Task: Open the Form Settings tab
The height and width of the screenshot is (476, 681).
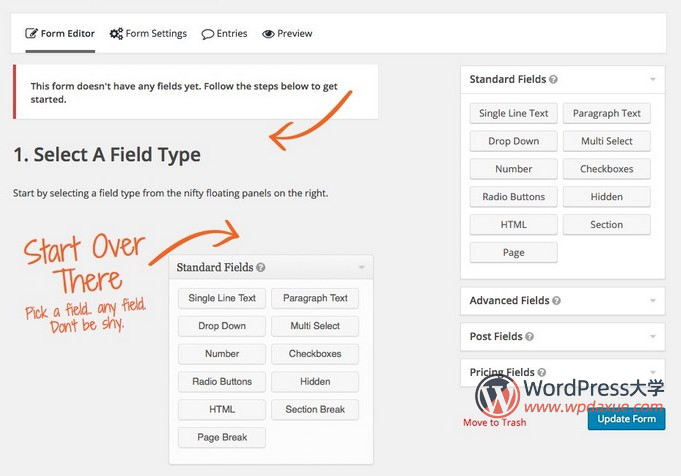Action: point(148,33)
